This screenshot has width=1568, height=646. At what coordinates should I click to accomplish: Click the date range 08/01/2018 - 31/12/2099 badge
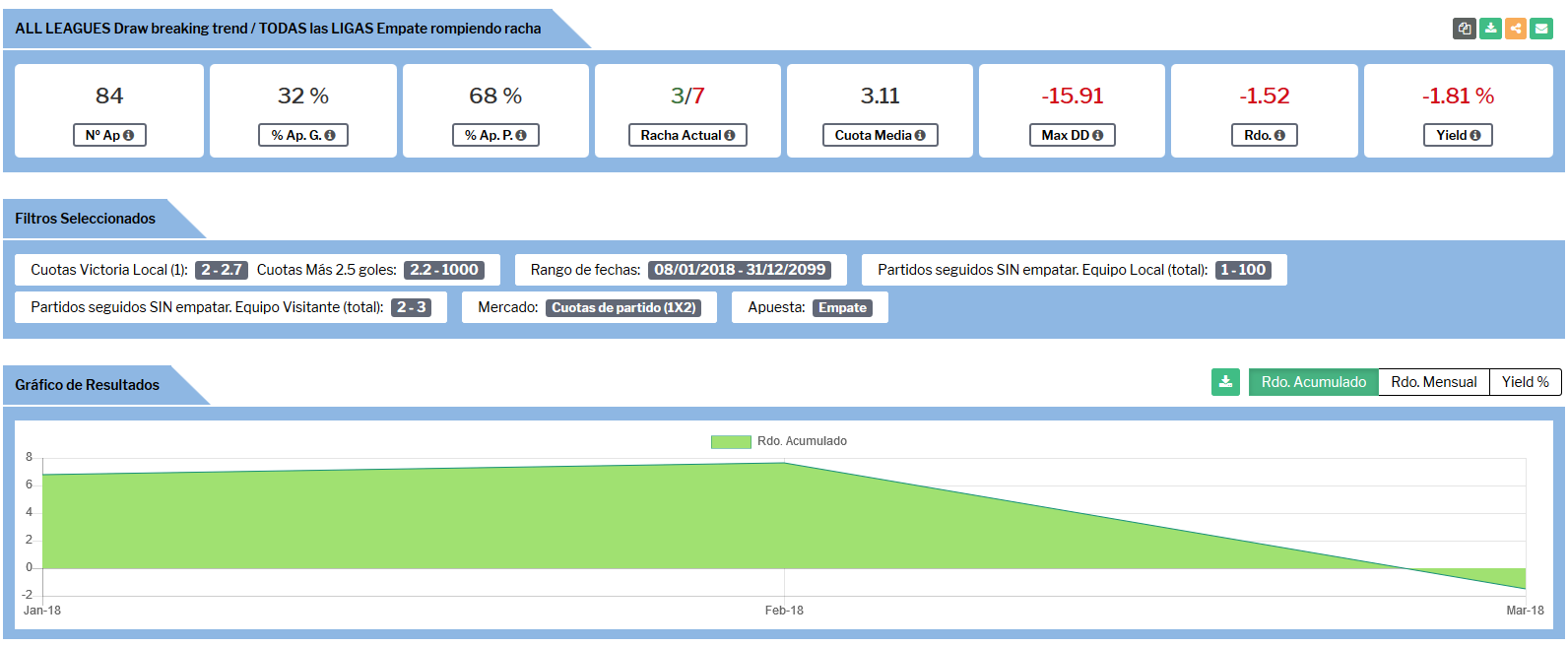[740, 270]
